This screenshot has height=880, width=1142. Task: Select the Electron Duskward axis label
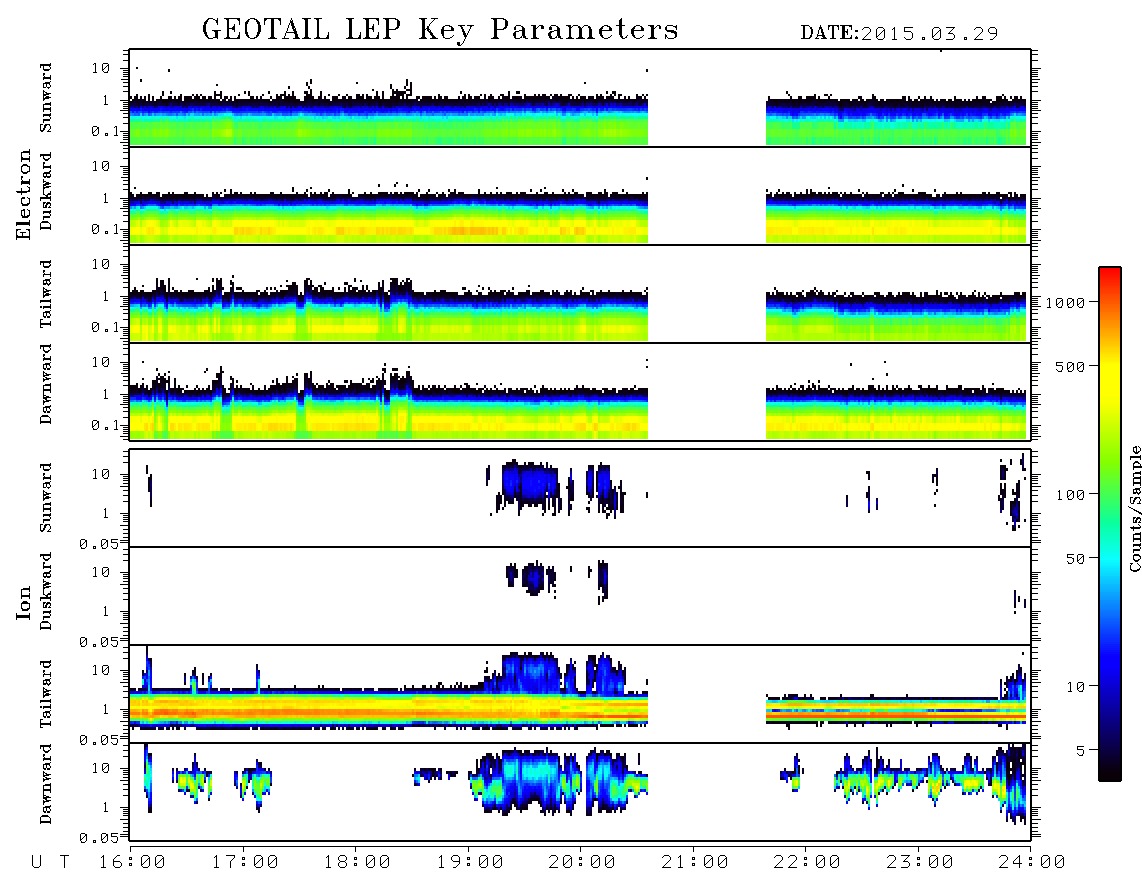[x=46, y=191]
